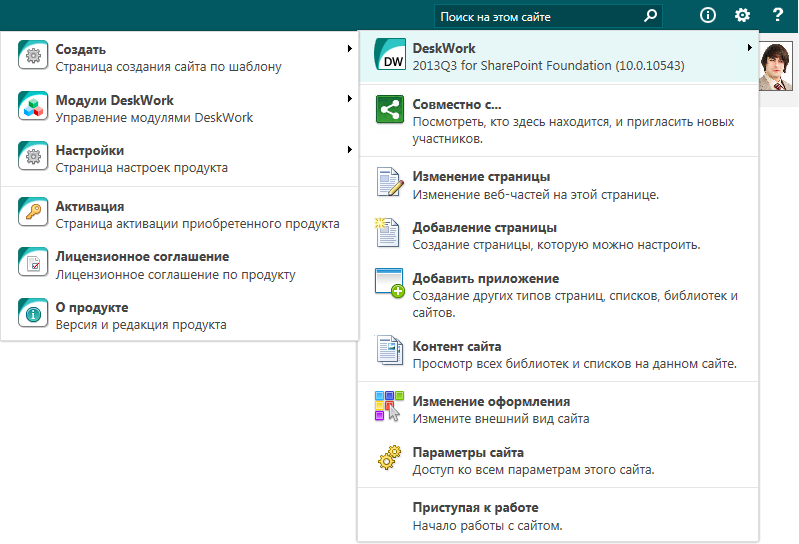Click text 'Страница настроек продукта'

[141, 168]
